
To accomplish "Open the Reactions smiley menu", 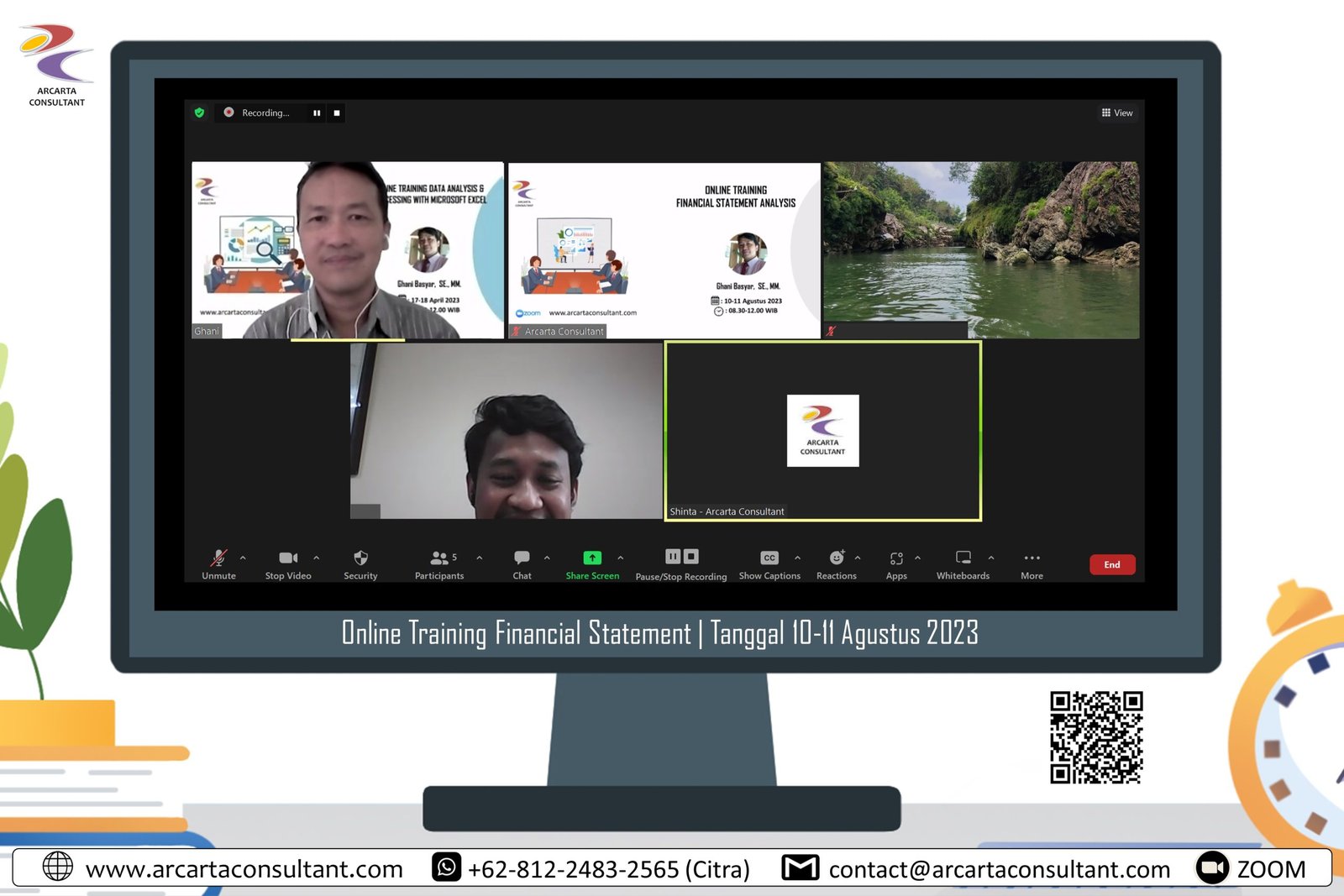I will pos(837,558).
